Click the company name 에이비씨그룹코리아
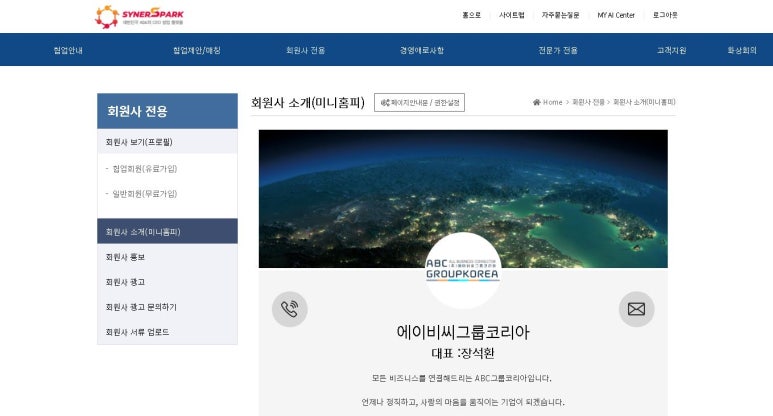Viewport: 773px width, 416px height. pos(463,332)
